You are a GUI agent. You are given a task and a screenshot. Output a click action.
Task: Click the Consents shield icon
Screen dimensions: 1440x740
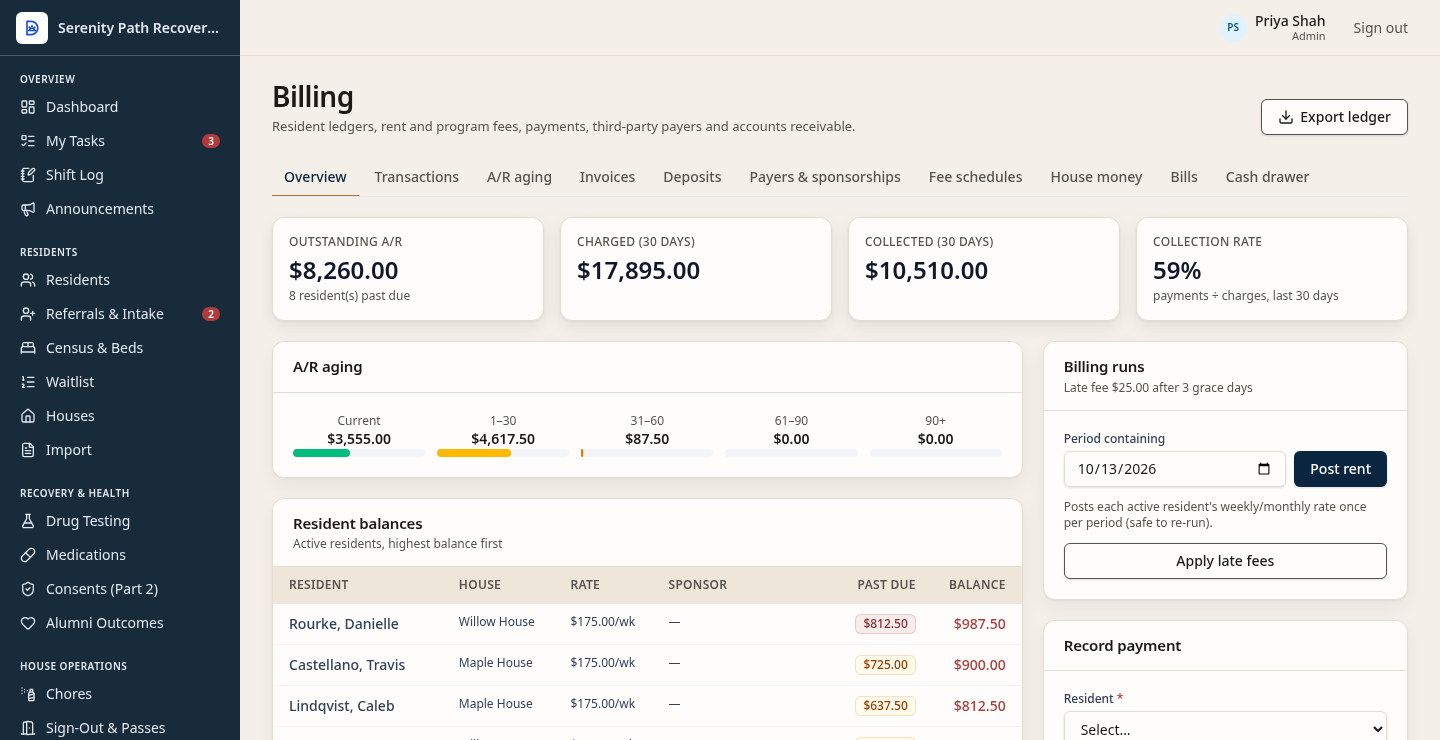pyautogui.click(x=28, y=589)
